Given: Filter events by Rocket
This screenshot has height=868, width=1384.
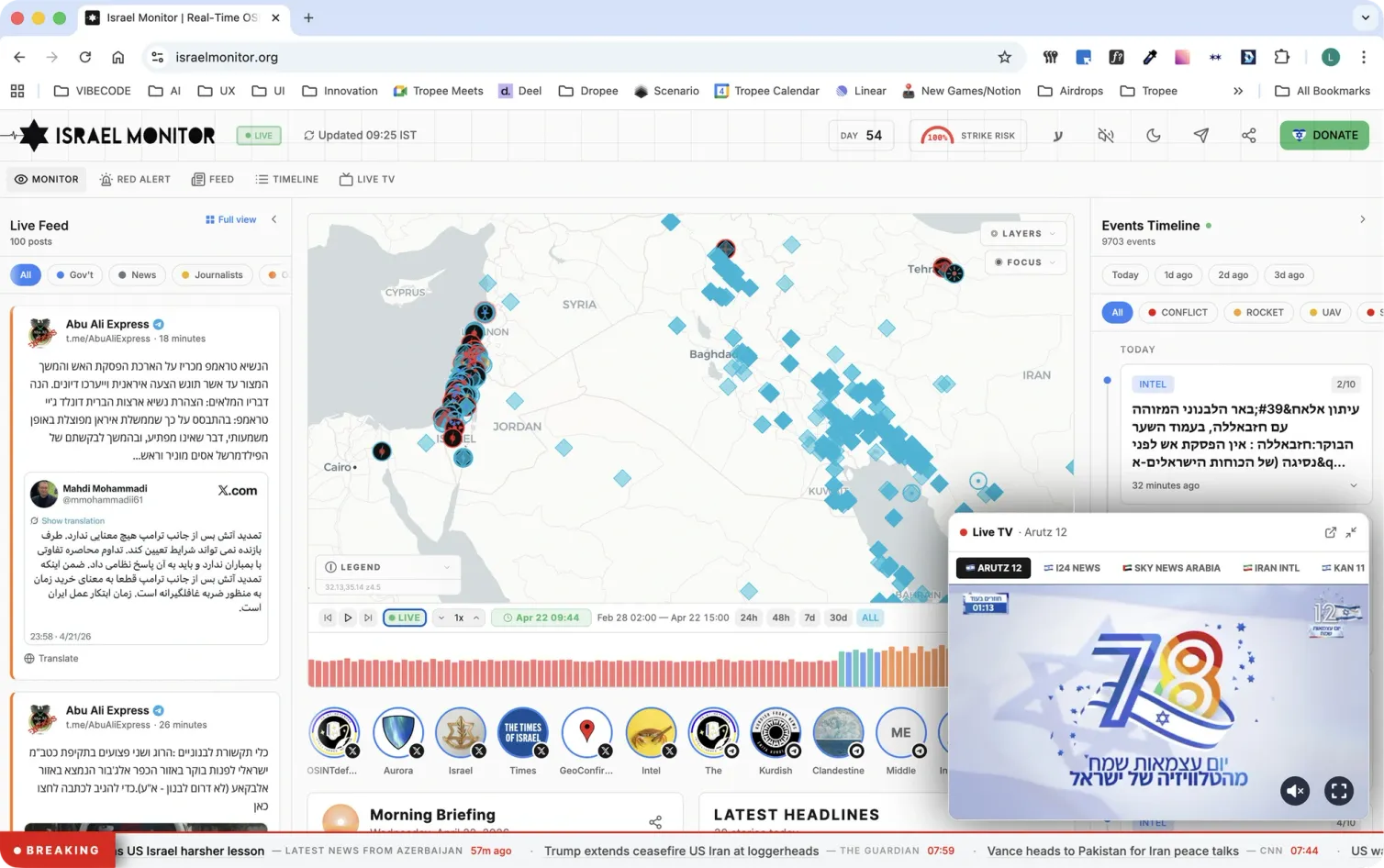Looking at the screenshot, I should click(x=1257, y=313).
